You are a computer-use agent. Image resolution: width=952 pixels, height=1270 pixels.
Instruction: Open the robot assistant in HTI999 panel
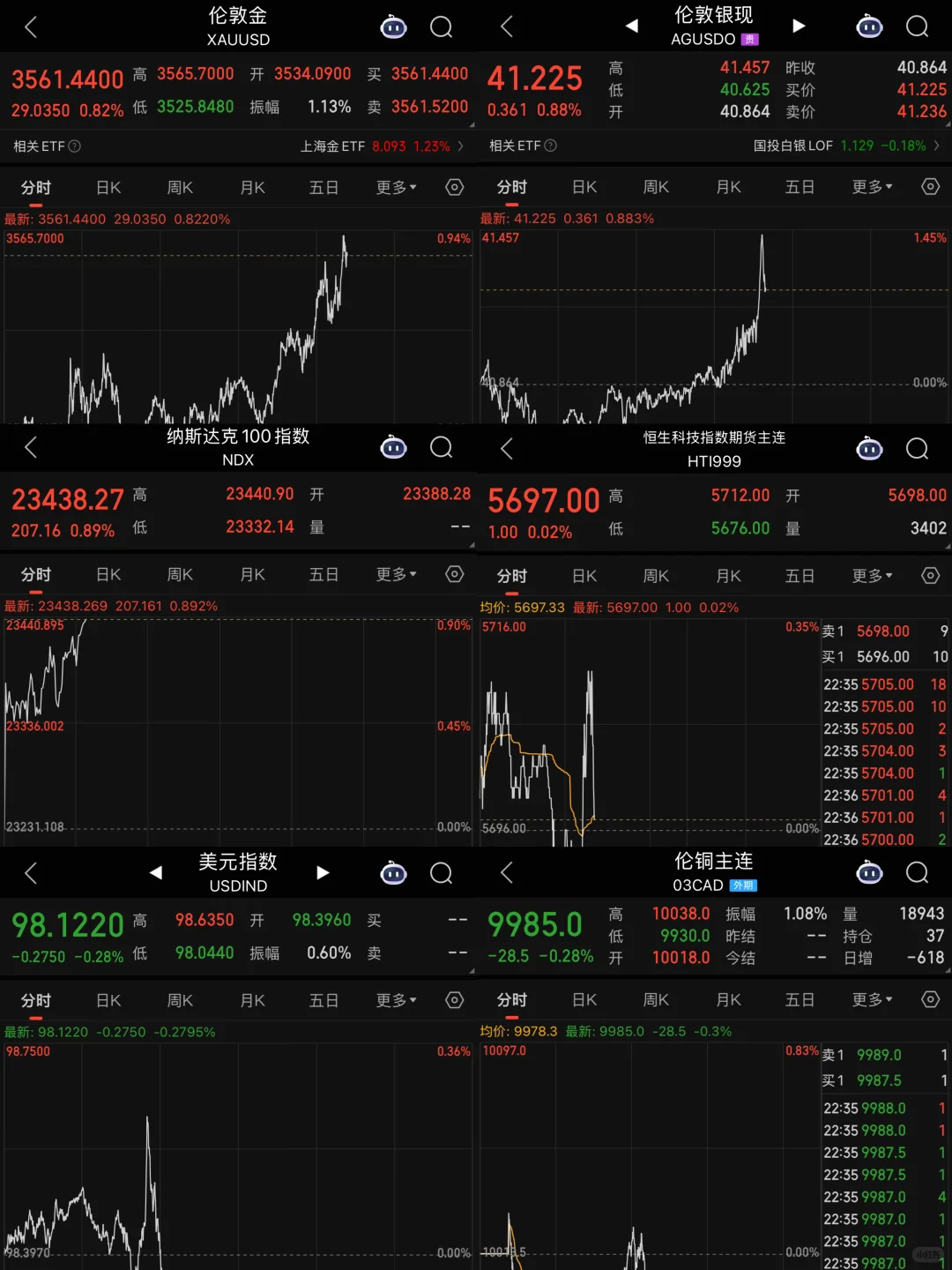pos(869,449)
